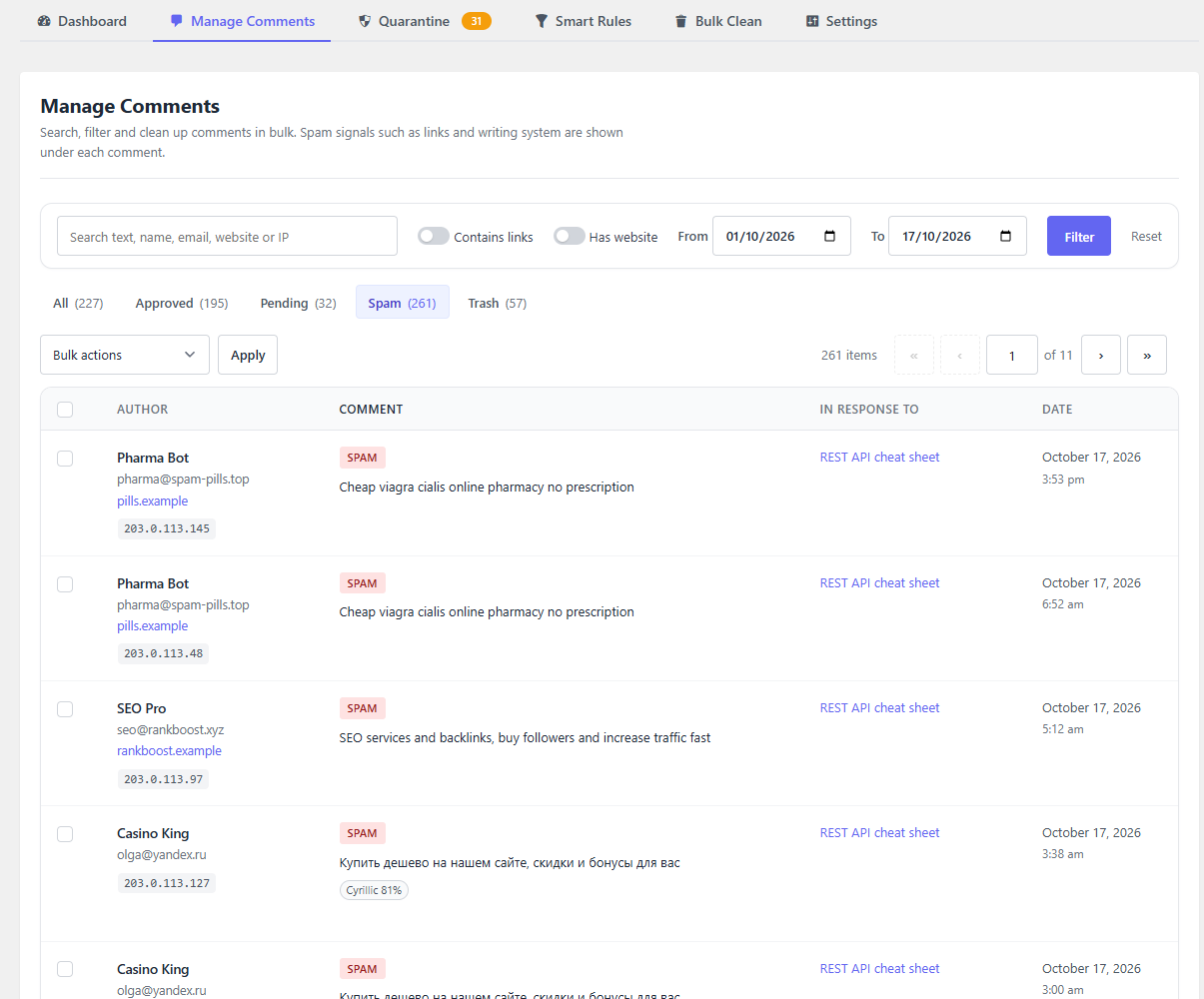This screenshot has width=1204, height=999.
Task: Click IP address 203.0.113.97
Action: [x=163, y=779]
